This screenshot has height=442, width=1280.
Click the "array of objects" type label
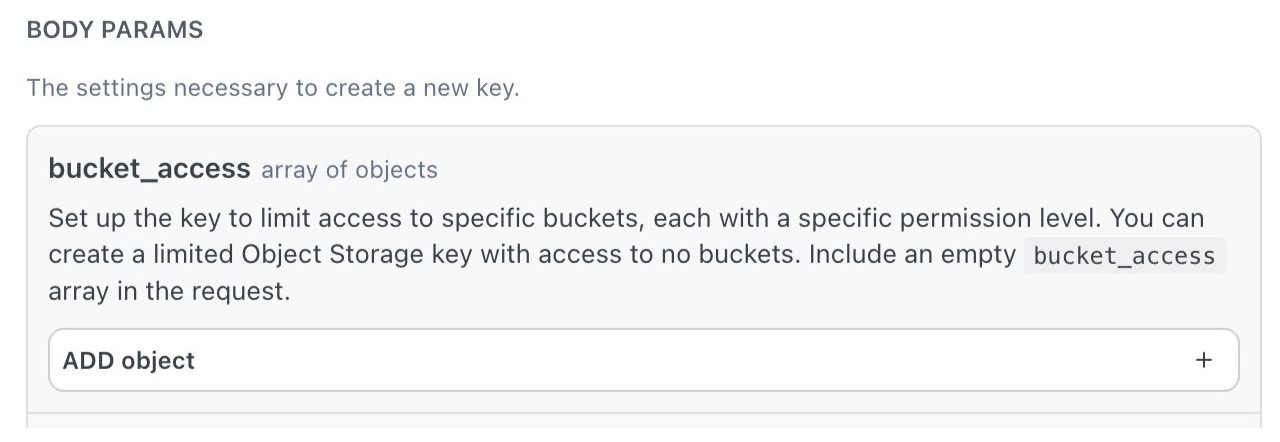click(349, 170)
